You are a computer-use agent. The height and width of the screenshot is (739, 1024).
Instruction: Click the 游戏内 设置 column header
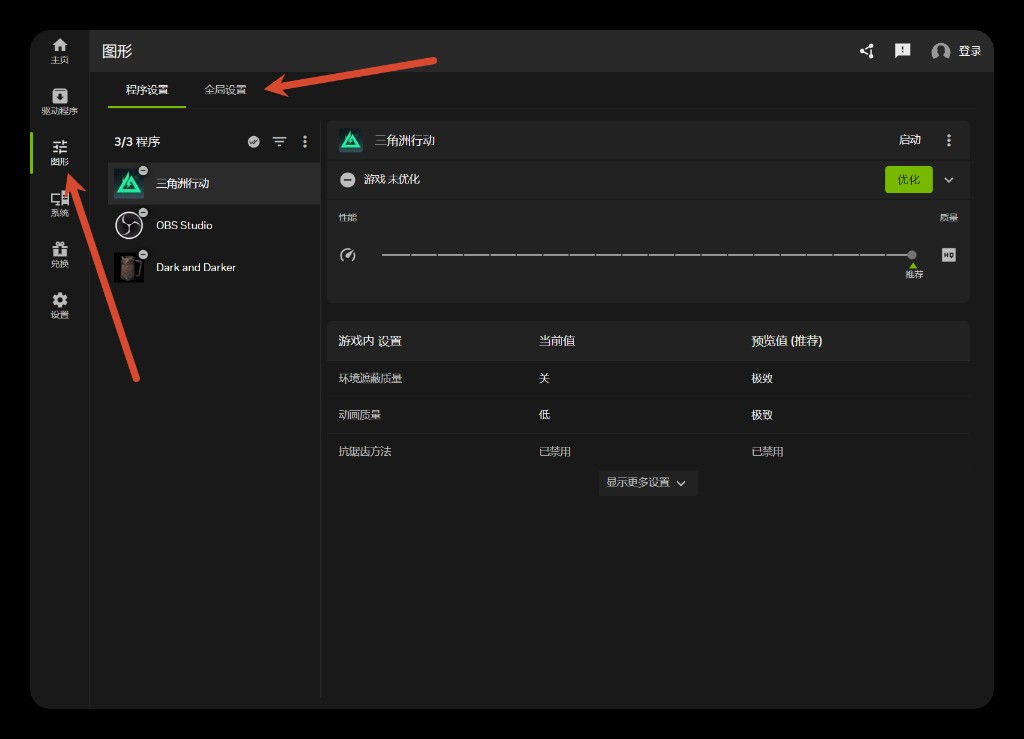pyautogui.click(x=370, y=341)
